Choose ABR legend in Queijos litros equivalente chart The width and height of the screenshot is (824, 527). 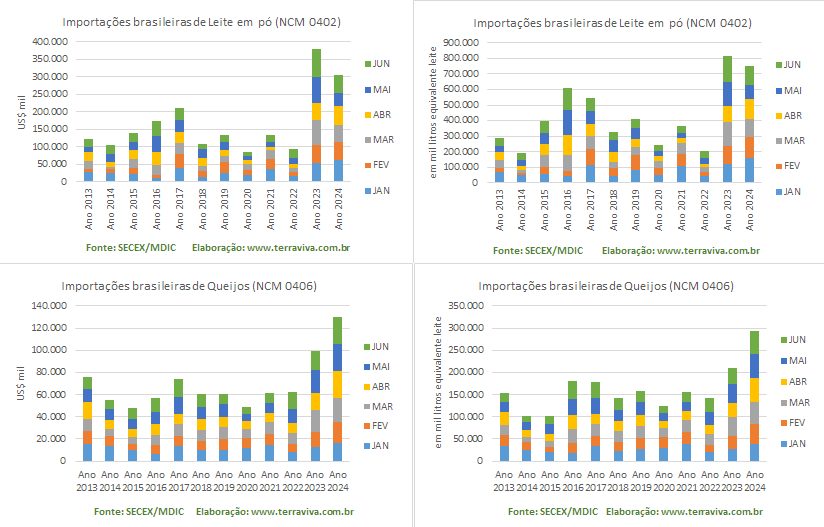point(794,382)
